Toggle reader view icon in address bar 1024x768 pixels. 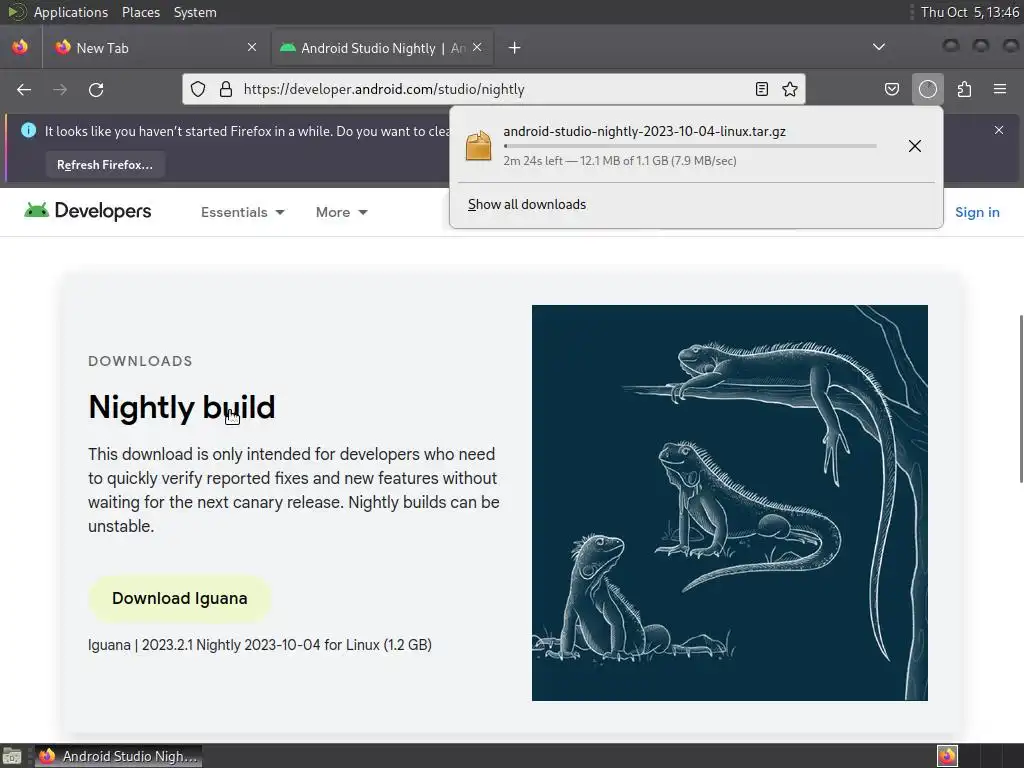tap(761, 89)
